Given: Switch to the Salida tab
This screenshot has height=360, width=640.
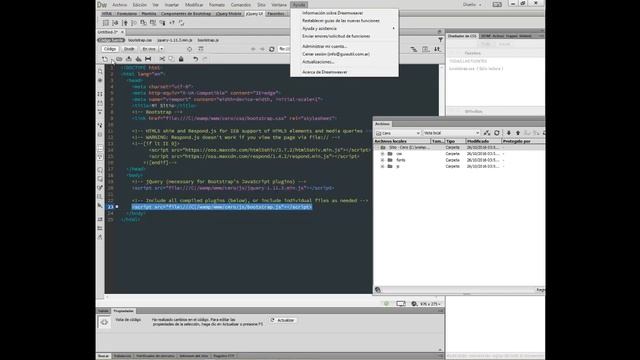Looking at the screenshot, I should pyautogui.click(x=103, y=311).
